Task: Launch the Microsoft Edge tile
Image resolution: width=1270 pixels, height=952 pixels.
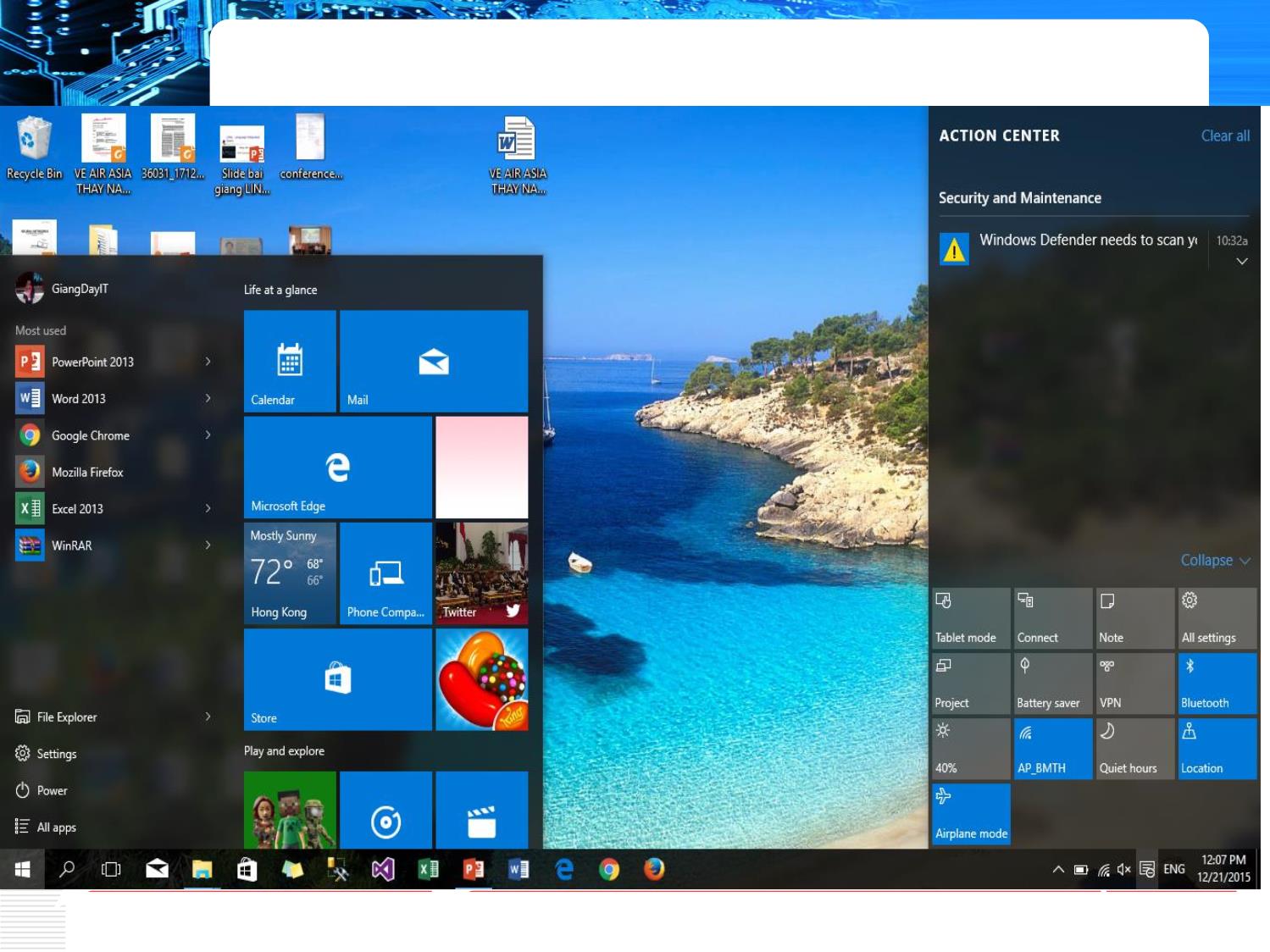Action: coord(338,468)
